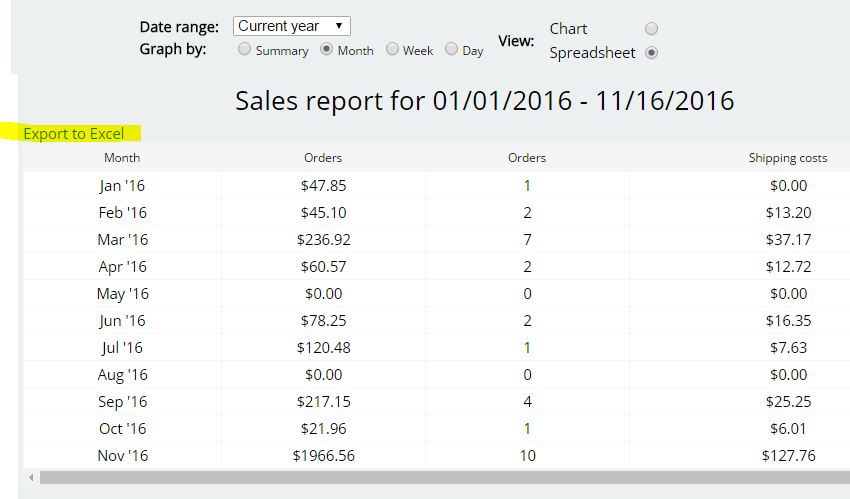850x499 pixels.
Task: Click the horizontal scrollbar track
Action: [x=445, y=477]
